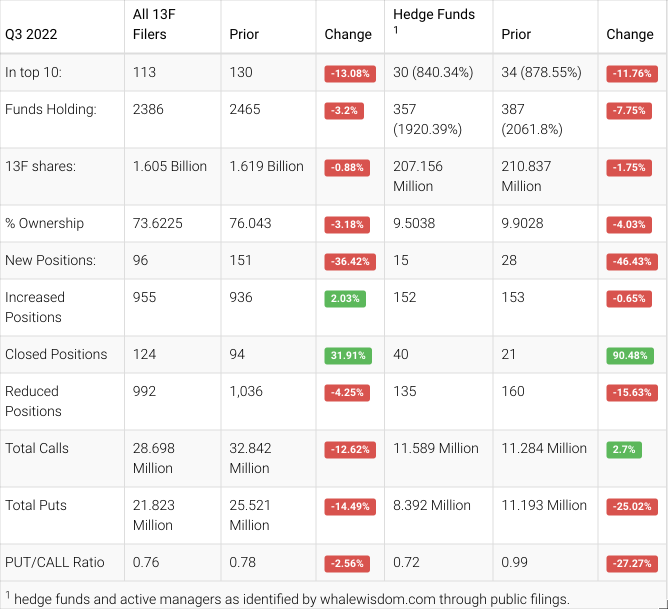The image size is (668, 609).
Task: Select the green 2.7% Total Calls badge
Action: pos(624,449)
